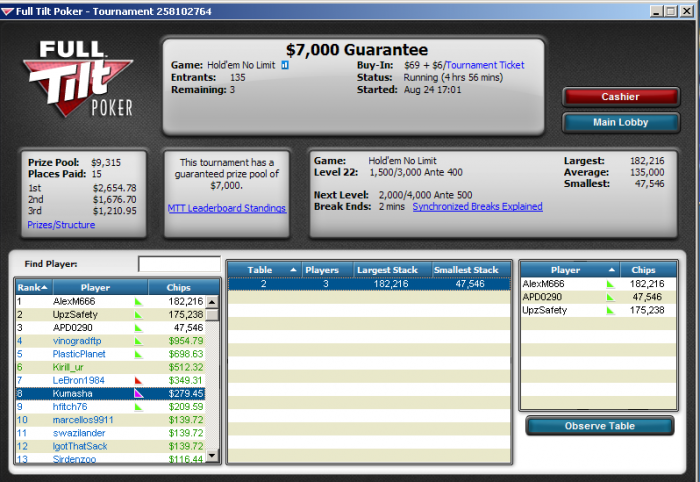
Task: Open the Cashier
Action: pyautogui.click(x=621, y=97)
